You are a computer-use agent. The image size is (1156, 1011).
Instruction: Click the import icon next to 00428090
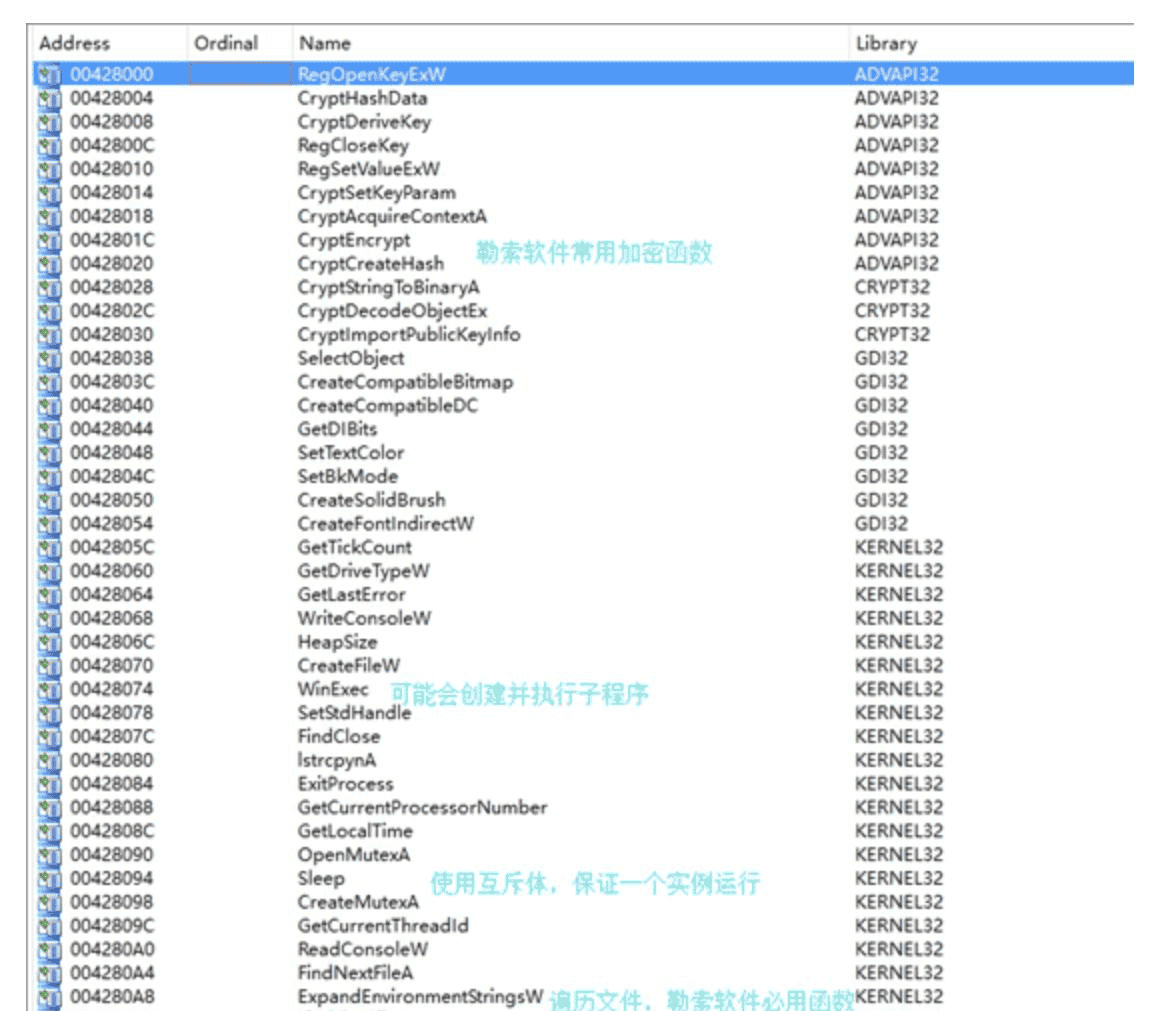click(x=50, y=855)
